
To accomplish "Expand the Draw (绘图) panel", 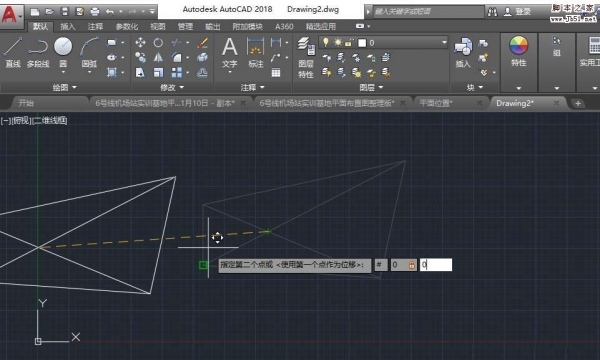I will [64, 88].
